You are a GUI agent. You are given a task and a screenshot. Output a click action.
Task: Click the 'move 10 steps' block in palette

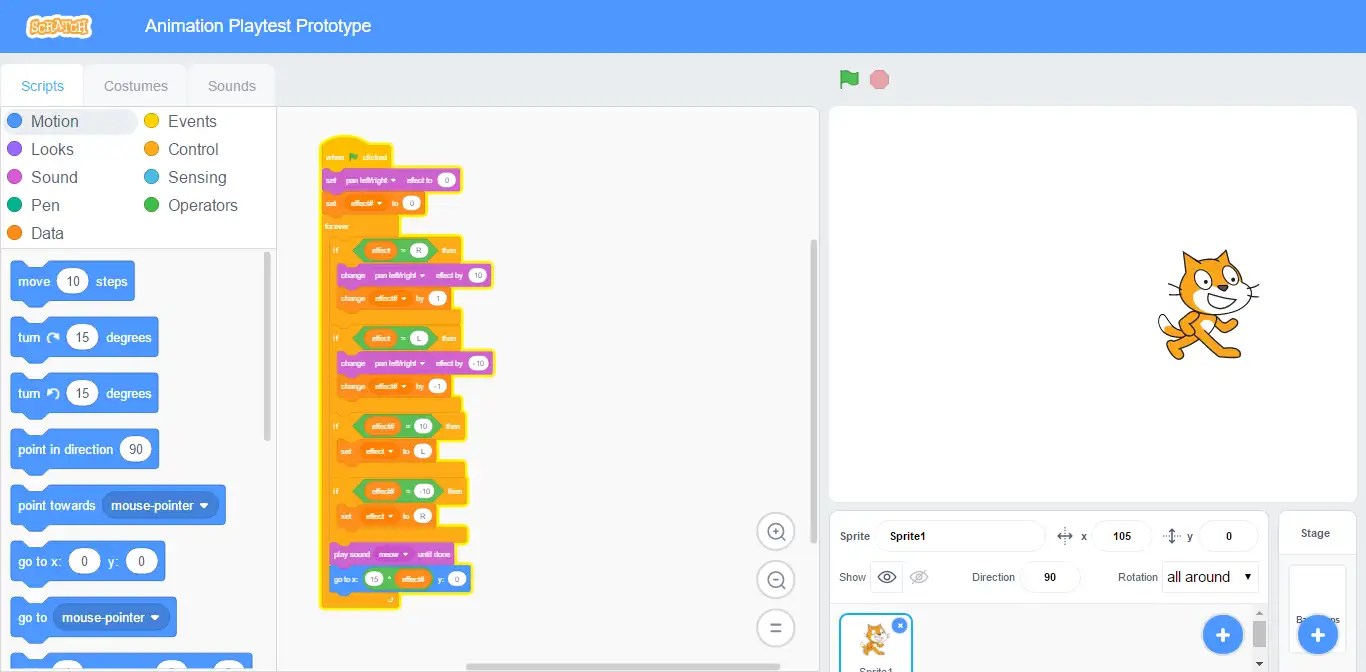click(72, 281)
